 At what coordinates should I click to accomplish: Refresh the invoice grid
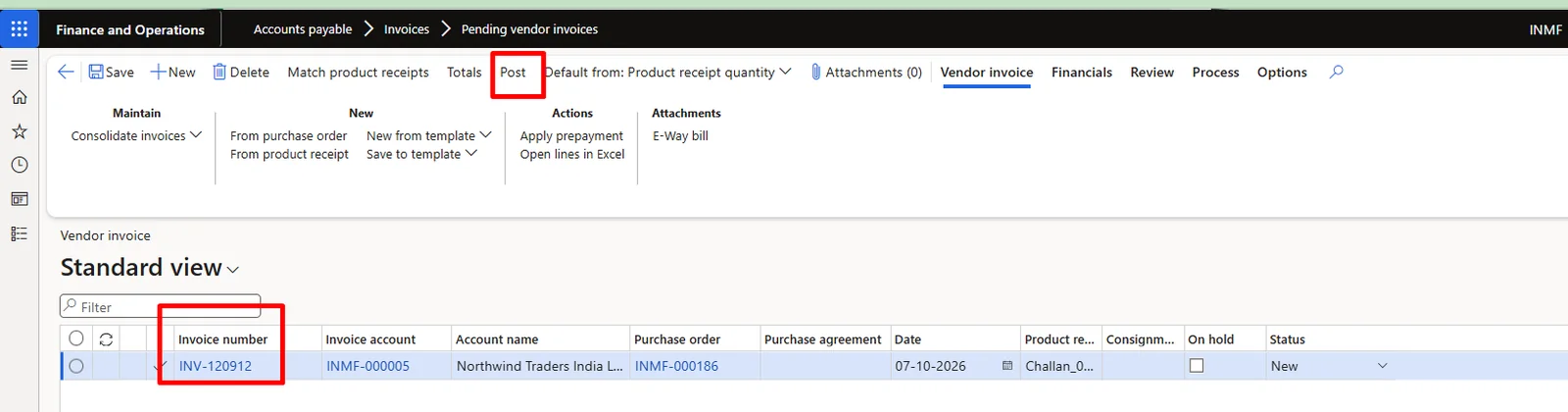pyautogui.click(x=106, y=339)
